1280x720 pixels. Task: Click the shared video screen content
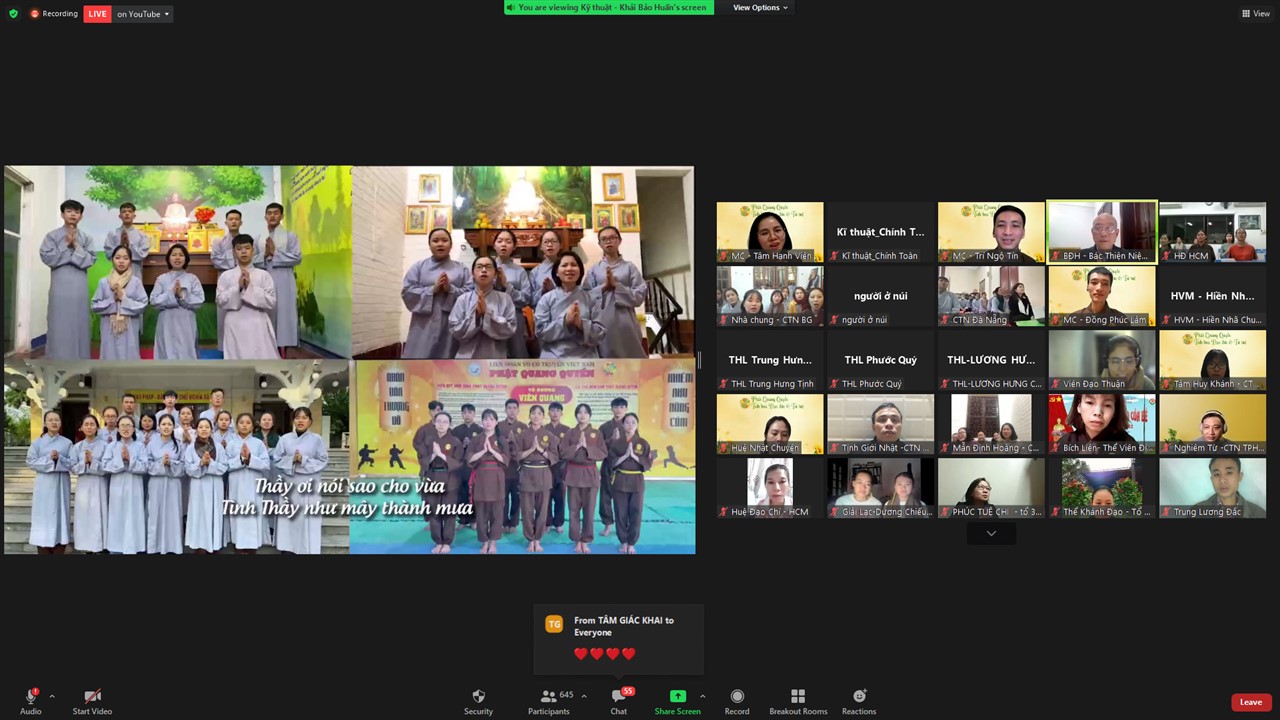(349, 360)
